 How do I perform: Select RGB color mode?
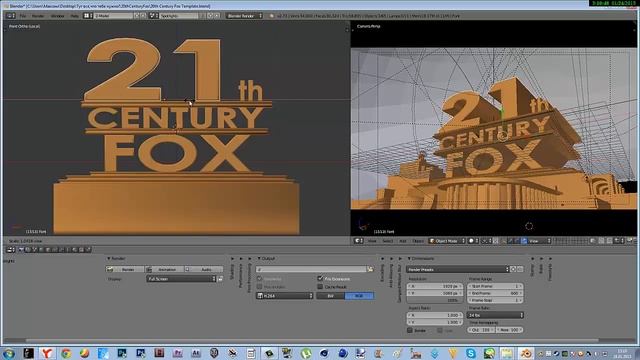(x=359, y=296)
